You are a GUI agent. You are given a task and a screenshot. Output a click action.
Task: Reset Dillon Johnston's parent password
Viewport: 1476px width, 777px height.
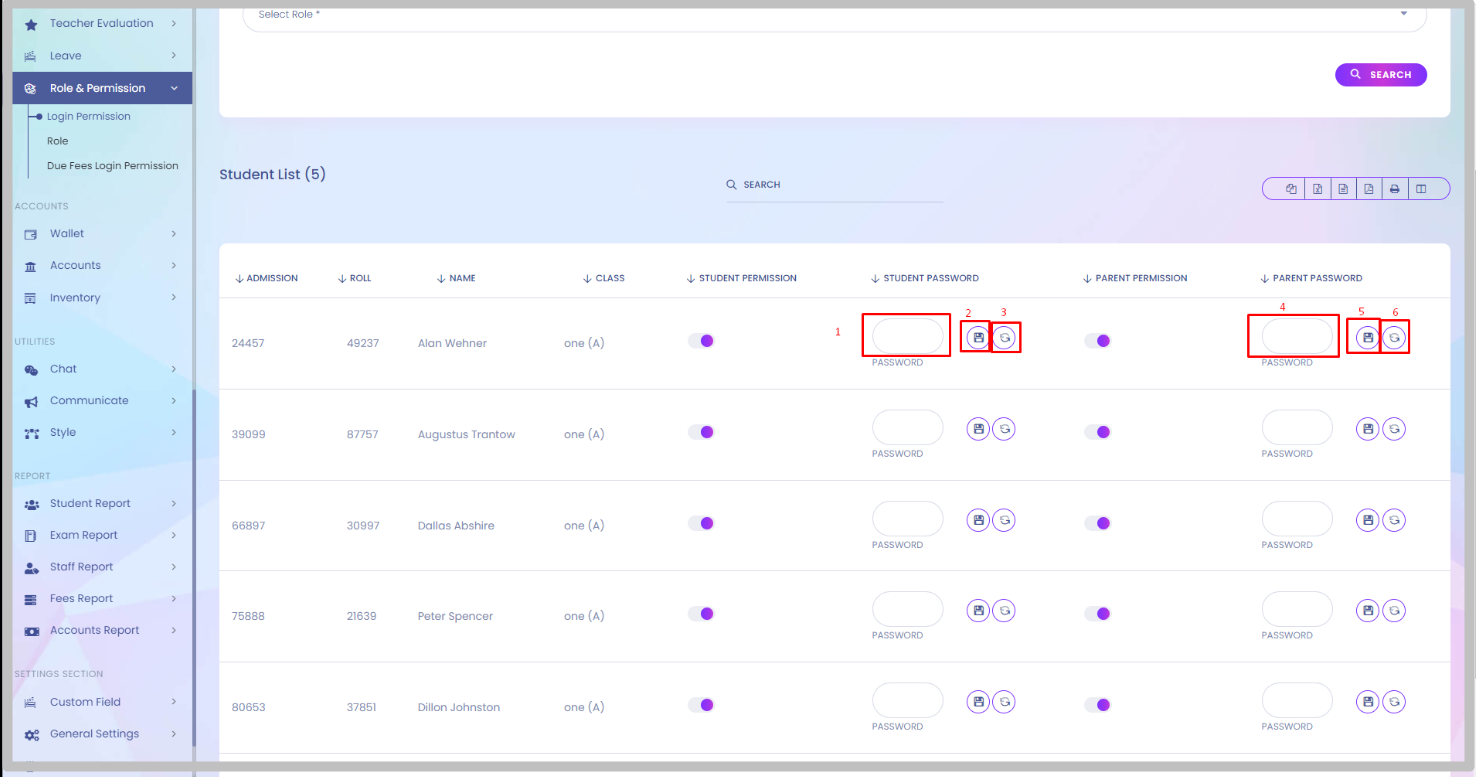click(x=1394, y=702)
